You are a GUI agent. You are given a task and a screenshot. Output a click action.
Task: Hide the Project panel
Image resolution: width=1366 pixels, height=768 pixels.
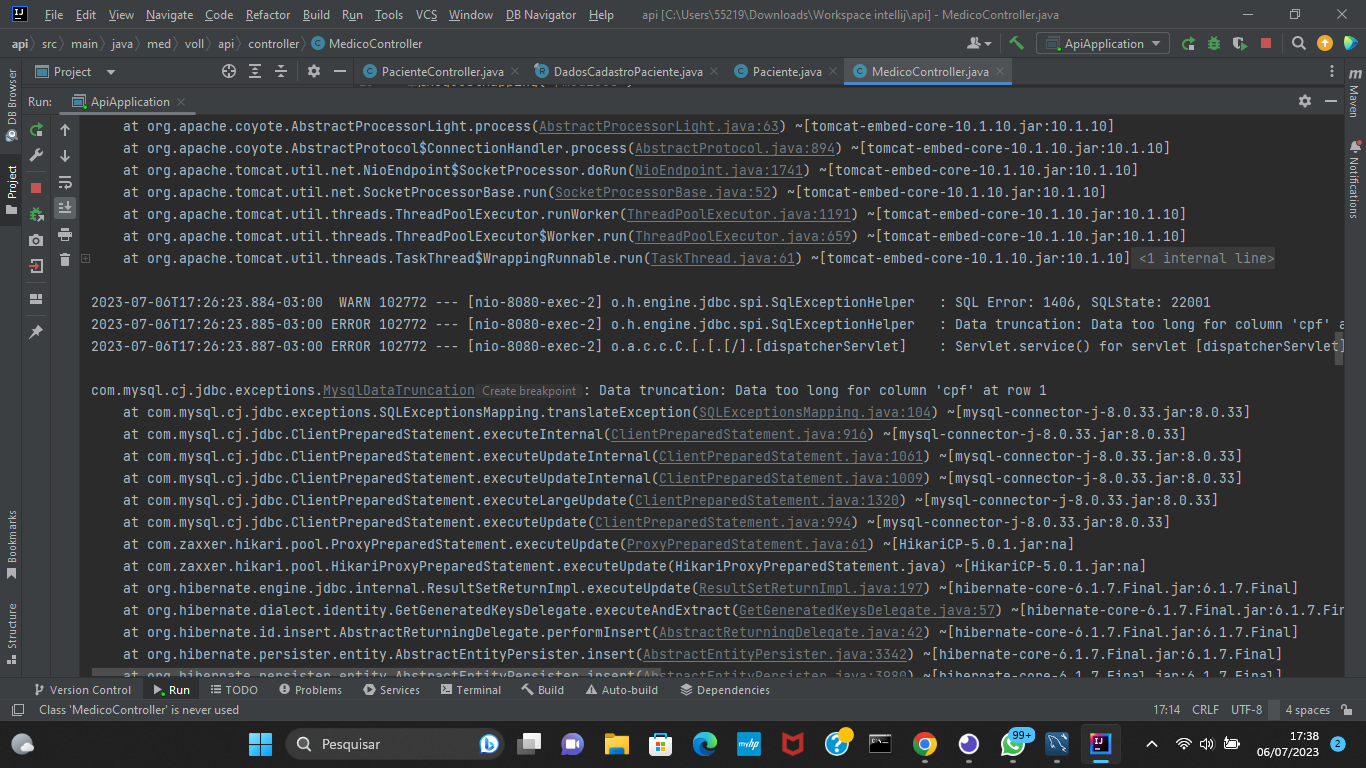340,71
